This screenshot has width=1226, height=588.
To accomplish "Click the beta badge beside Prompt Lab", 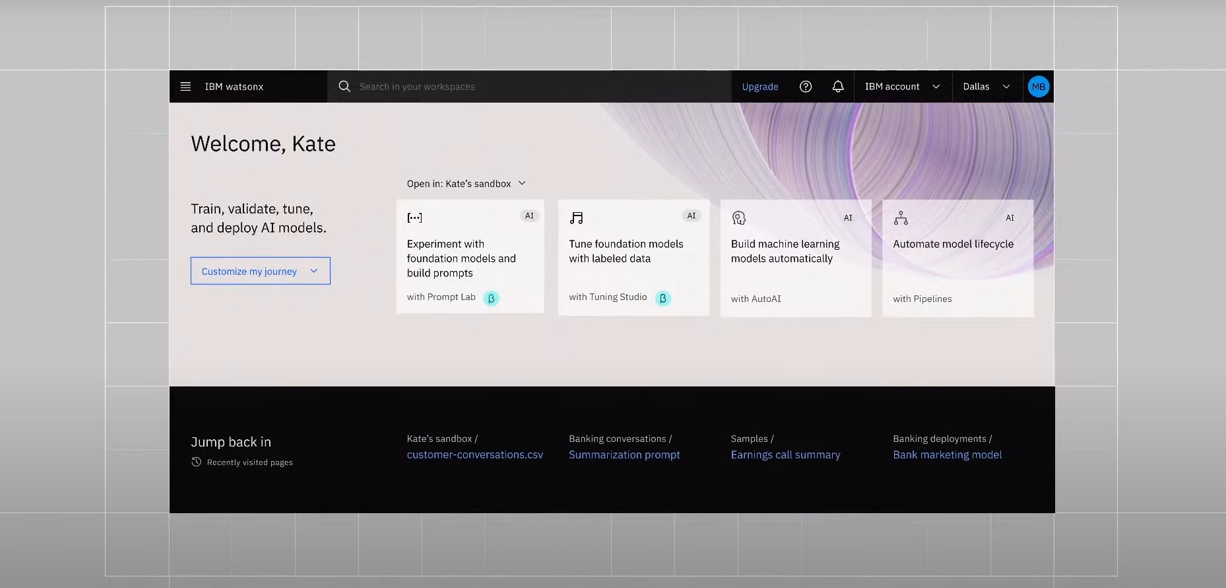I will click(491, 298).
